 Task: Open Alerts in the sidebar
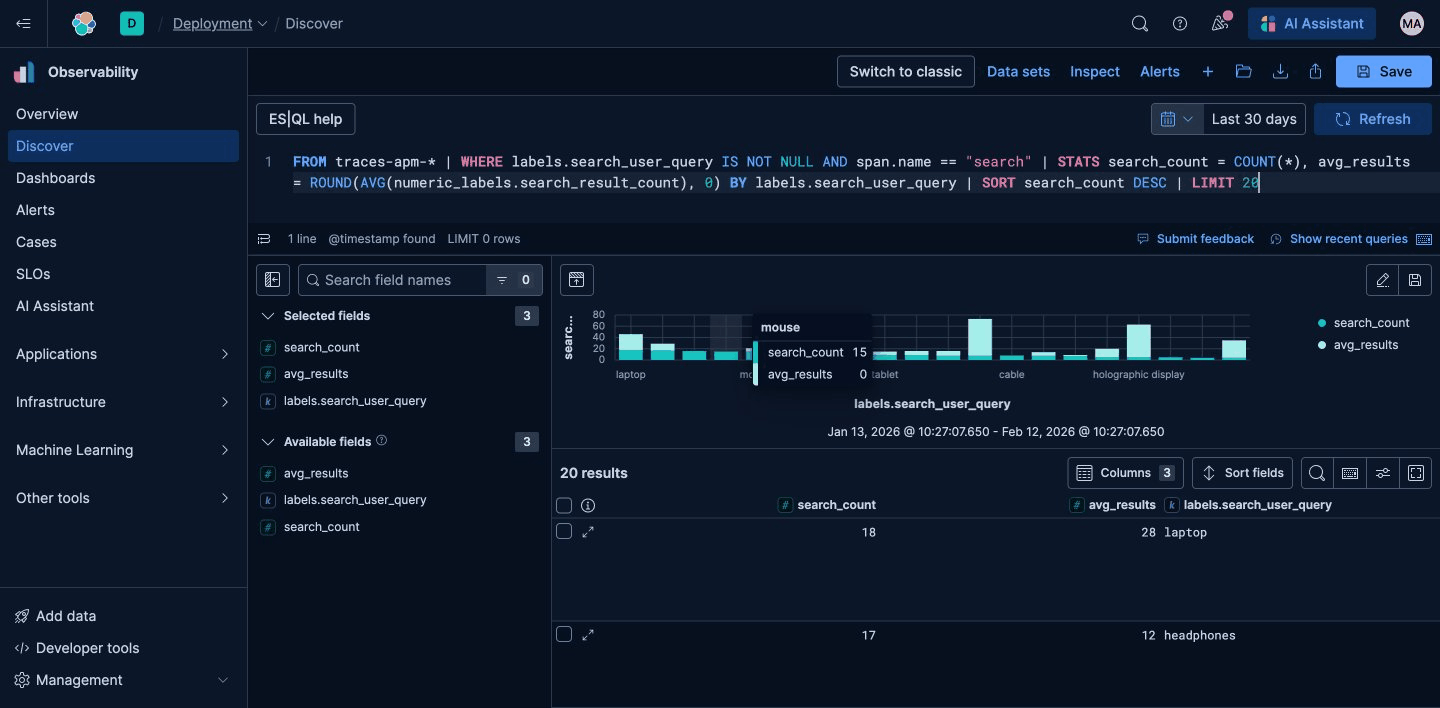123,210
